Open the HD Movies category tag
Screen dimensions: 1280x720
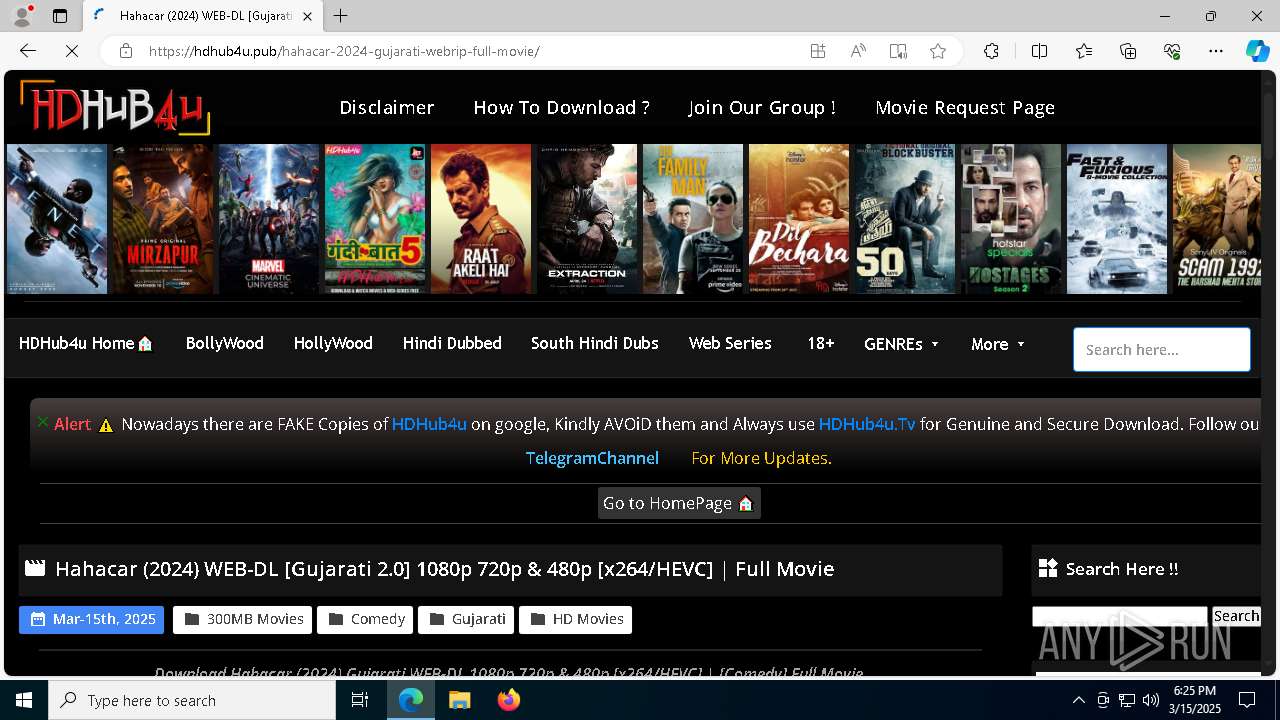coord(575,619)
